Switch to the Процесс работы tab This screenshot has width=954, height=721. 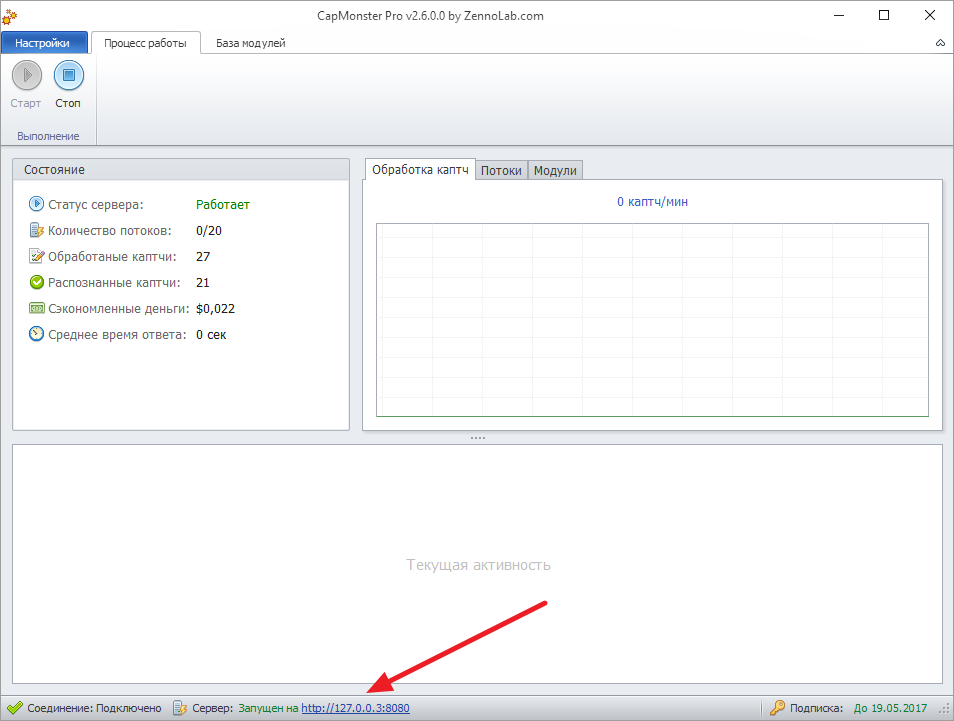pyautogui.click(x=145, y=43)
